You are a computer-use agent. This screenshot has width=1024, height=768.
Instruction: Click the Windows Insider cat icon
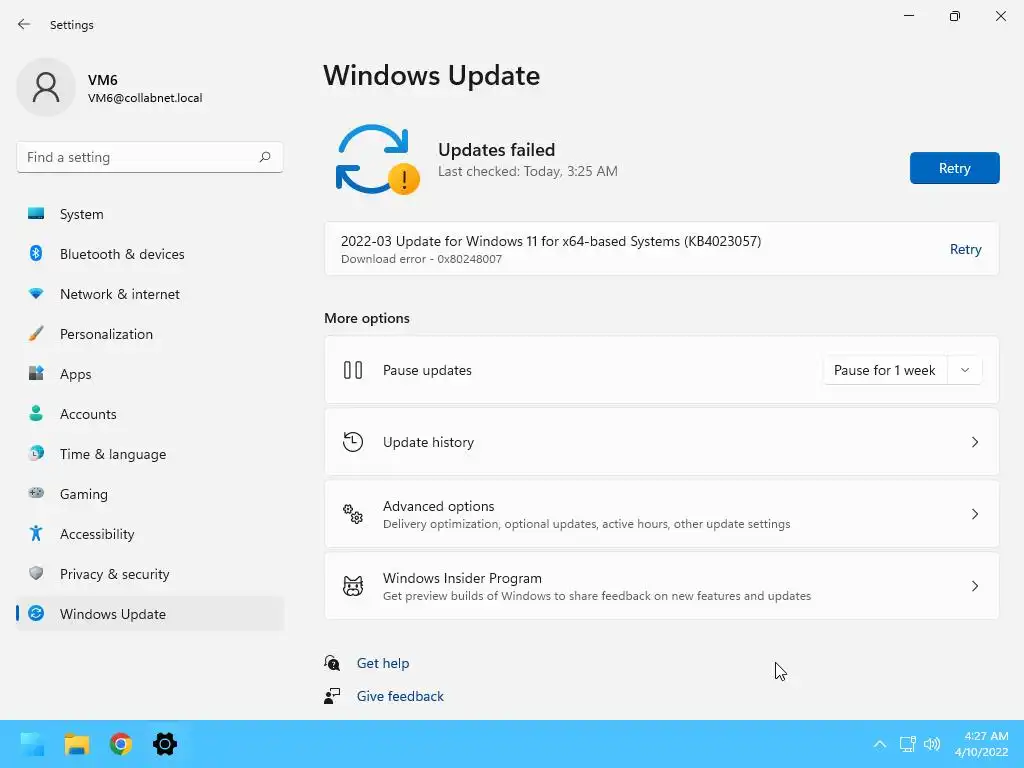click(353, 586)
